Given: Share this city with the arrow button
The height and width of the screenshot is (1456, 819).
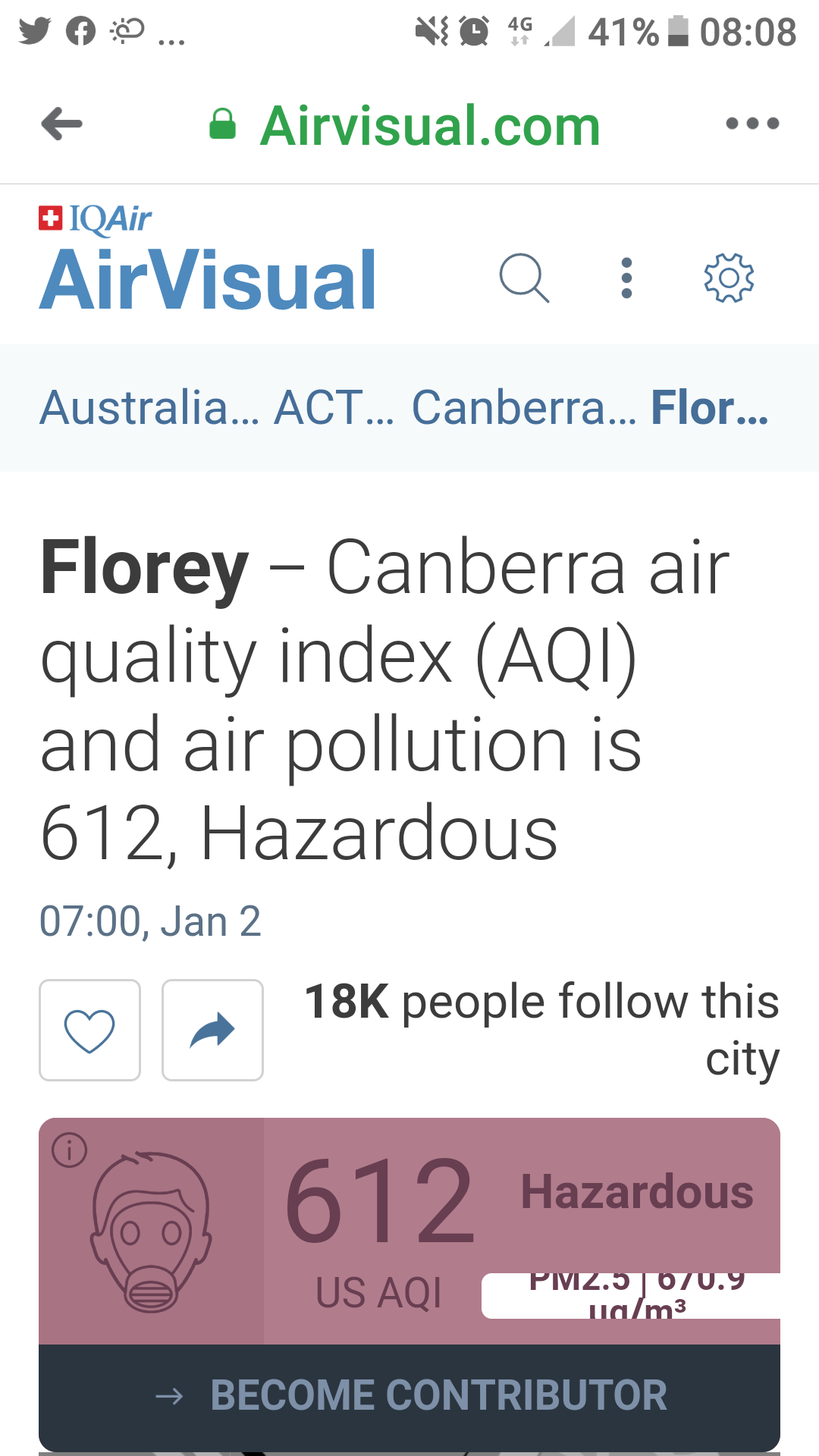Looking at the screenshot, I should click(212, 1030).
